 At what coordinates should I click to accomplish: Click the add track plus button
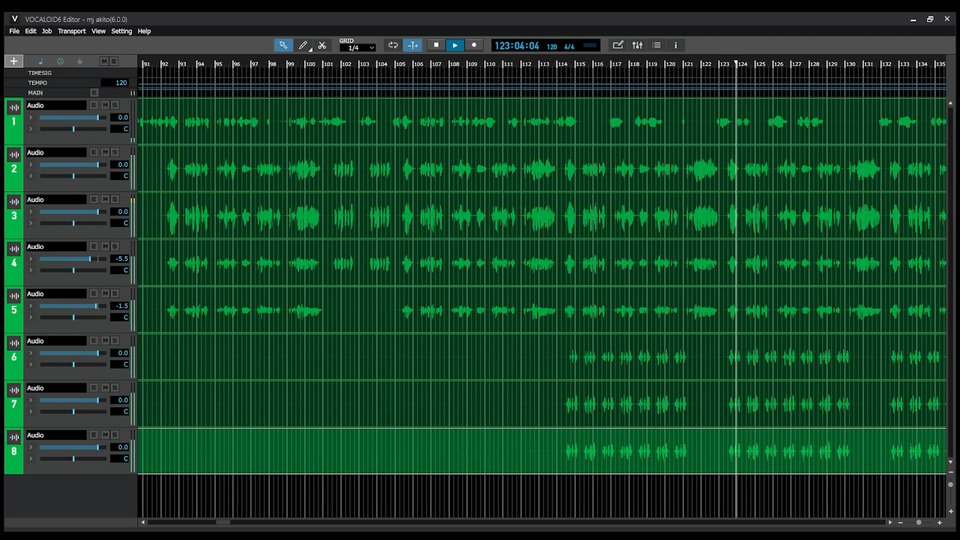pyautogui.click(x=14, y=61)
